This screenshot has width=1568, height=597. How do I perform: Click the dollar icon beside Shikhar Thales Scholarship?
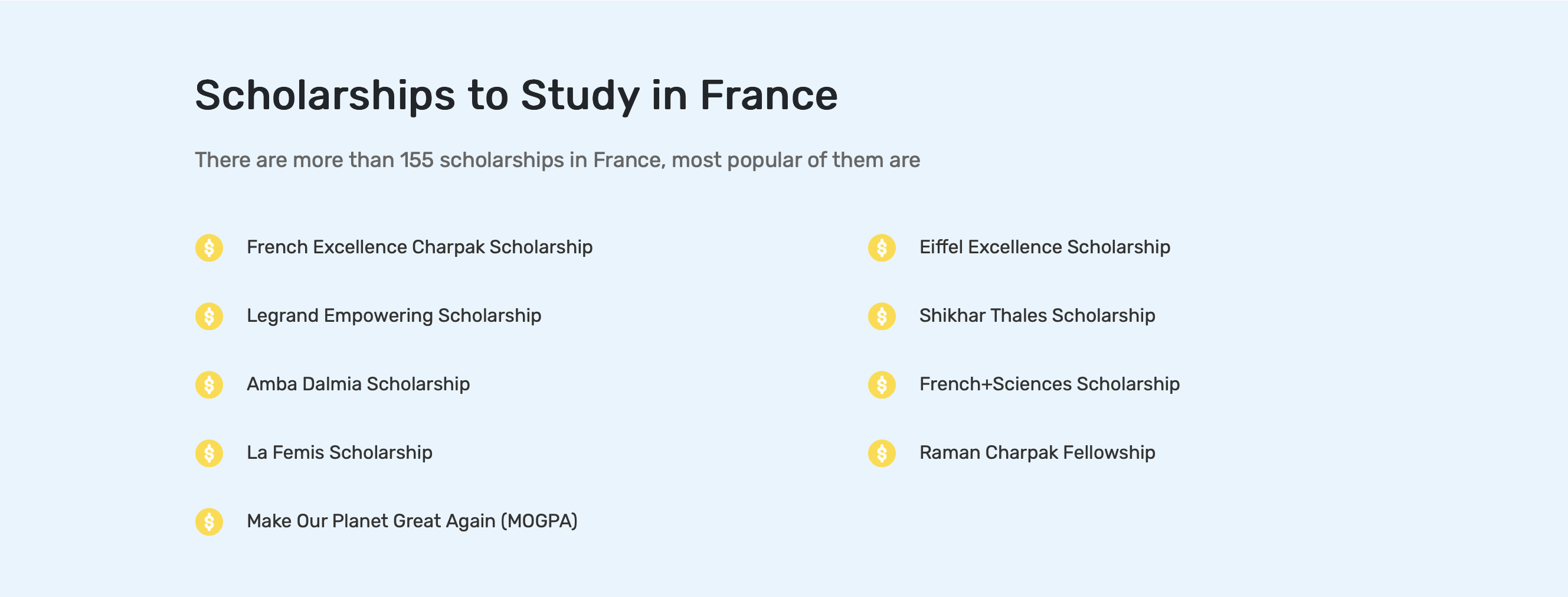pos(882,316)
